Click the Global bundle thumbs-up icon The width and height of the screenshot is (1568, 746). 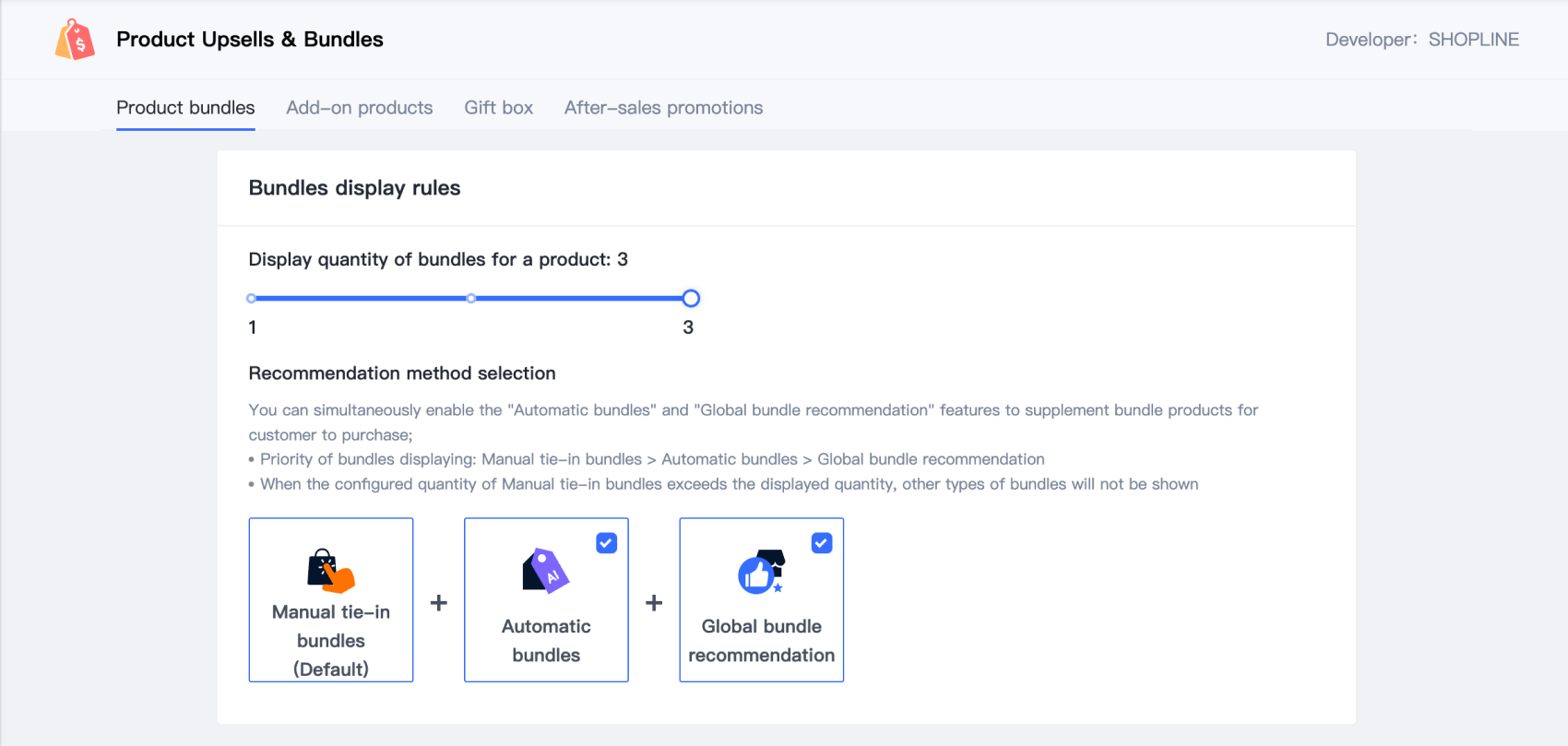tap(761, 572)
